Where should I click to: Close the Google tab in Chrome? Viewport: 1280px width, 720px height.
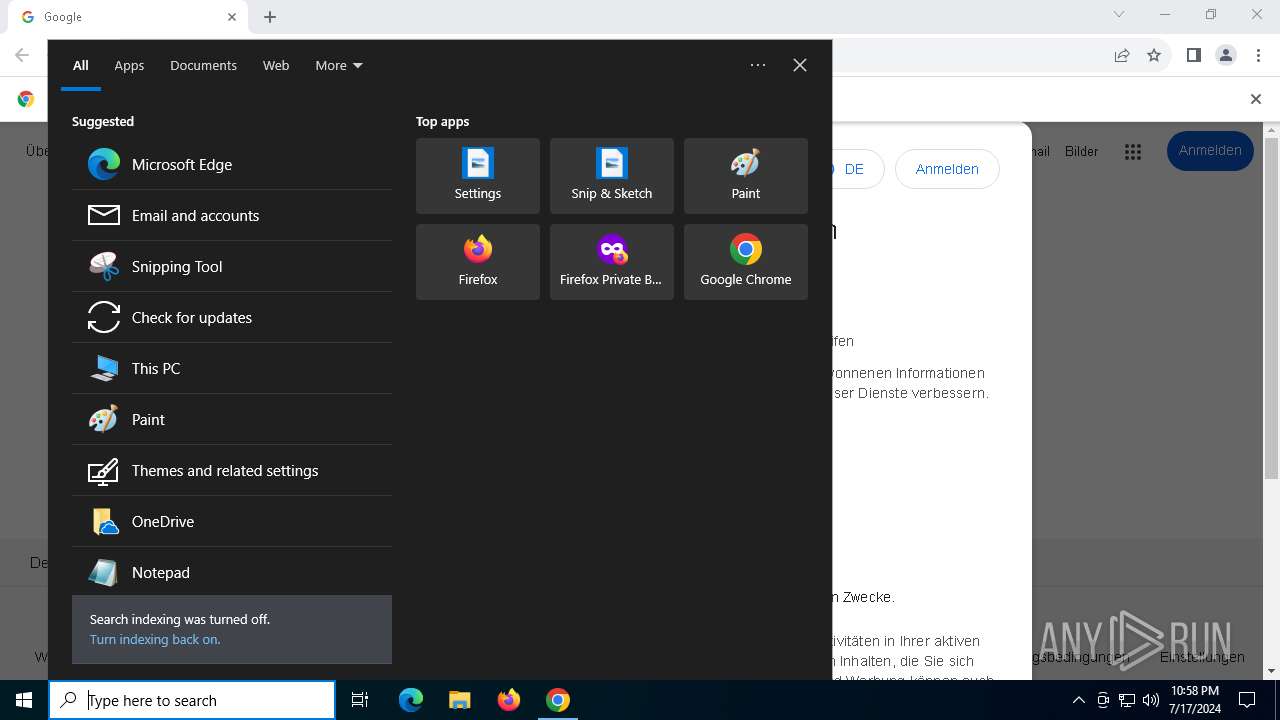(x=232, y=17)
